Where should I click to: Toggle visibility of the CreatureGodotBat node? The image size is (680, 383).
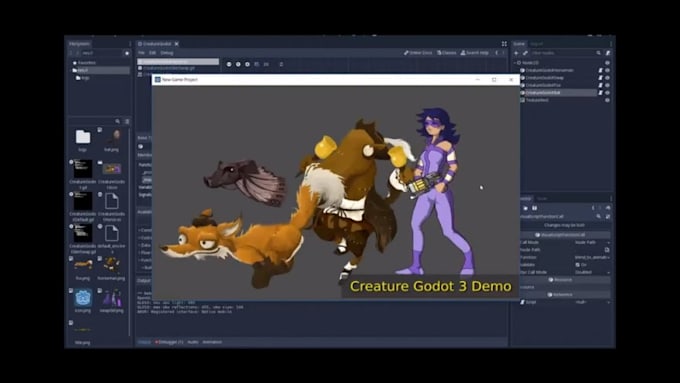click(607, 92)
